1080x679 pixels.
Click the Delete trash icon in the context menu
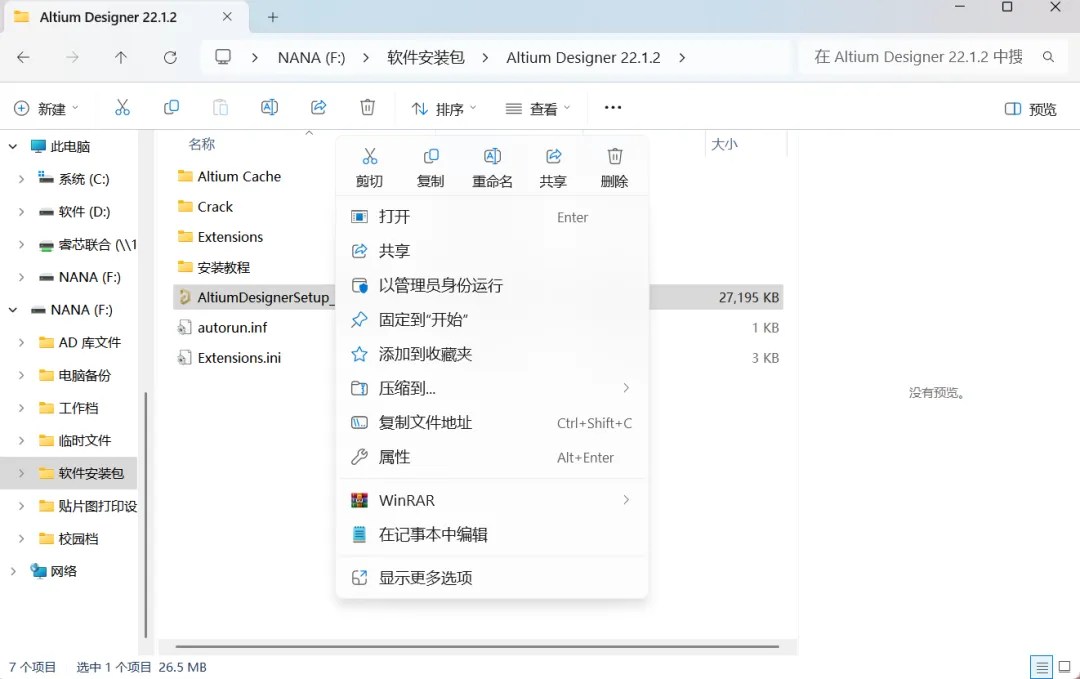(615, 156)
